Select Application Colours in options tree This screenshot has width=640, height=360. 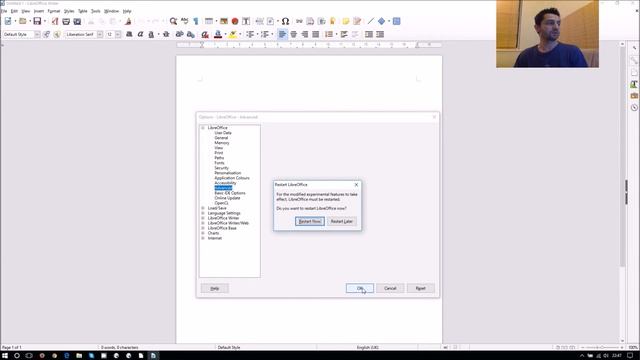tap(232, 178)
